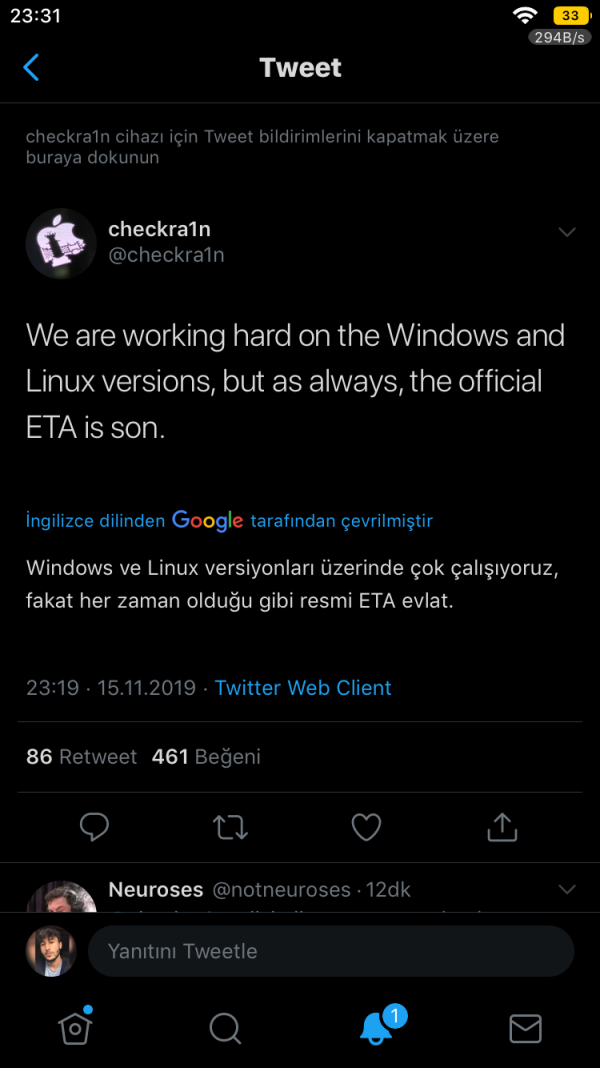
Task: Open direct messages via envelope icon
Action: (x=525, y=1028)
